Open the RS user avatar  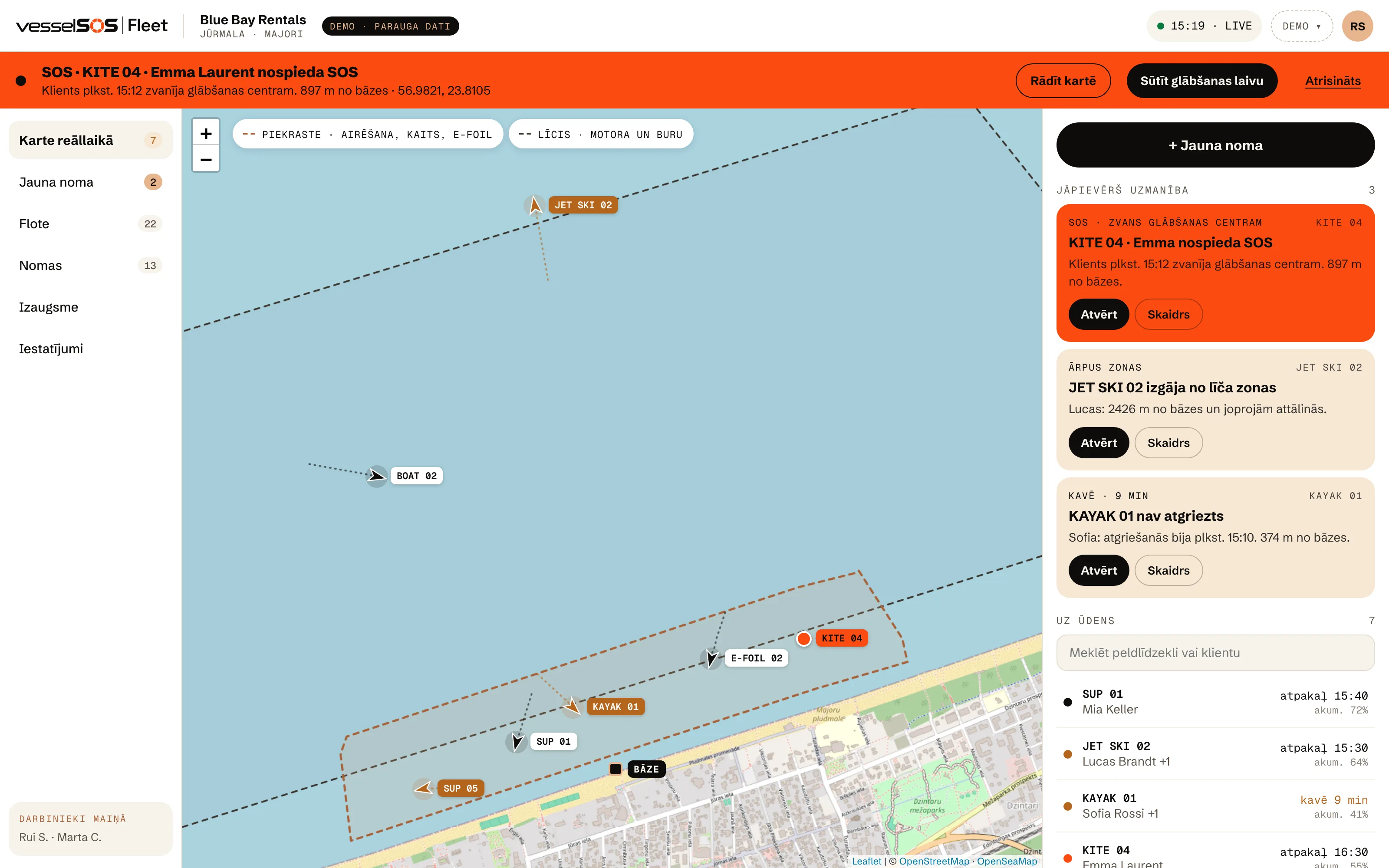(x=1357, y=26)
